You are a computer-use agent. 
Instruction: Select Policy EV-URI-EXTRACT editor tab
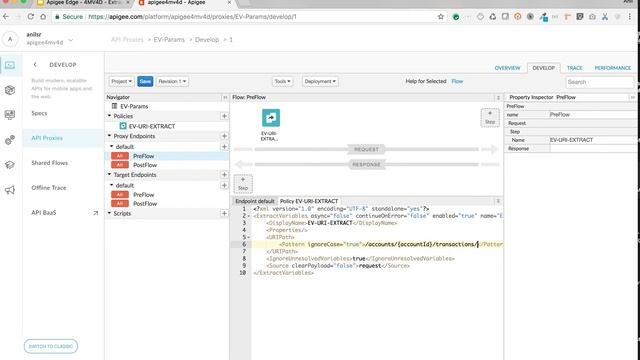click(309, 201)
